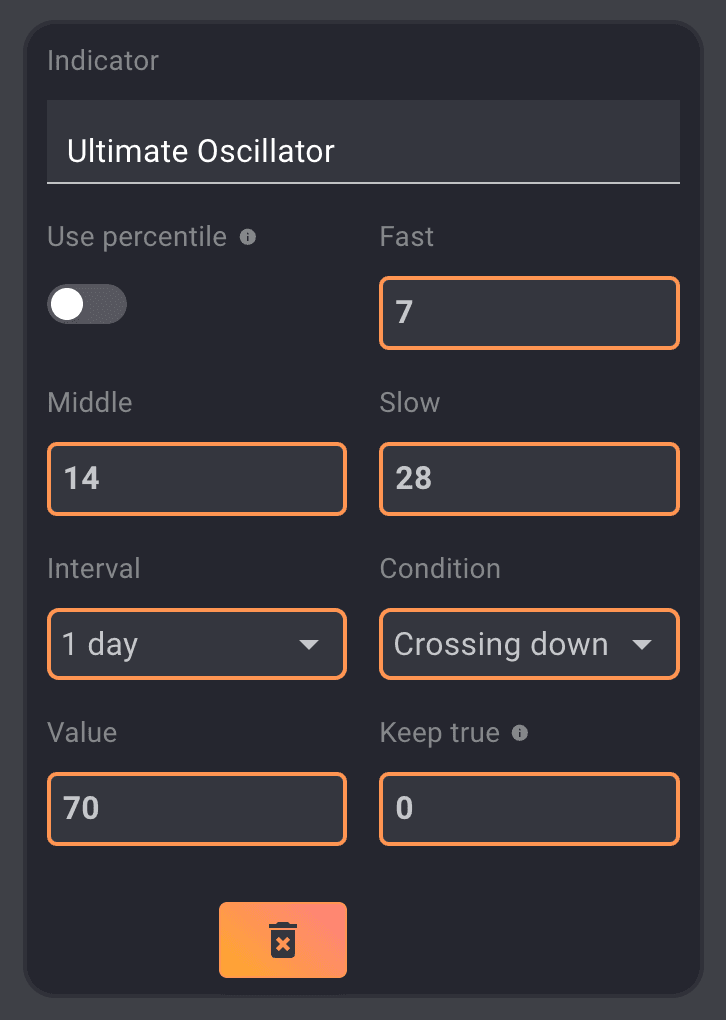Click the arrow in the Interval box

309,644
